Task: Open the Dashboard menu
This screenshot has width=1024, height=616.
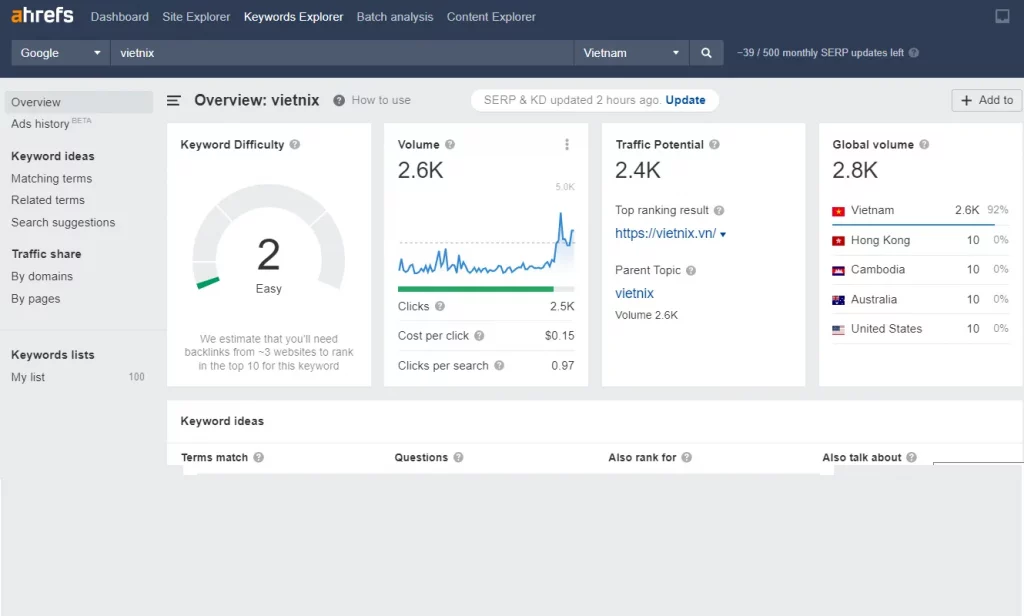Action: [x=120, y=17]
